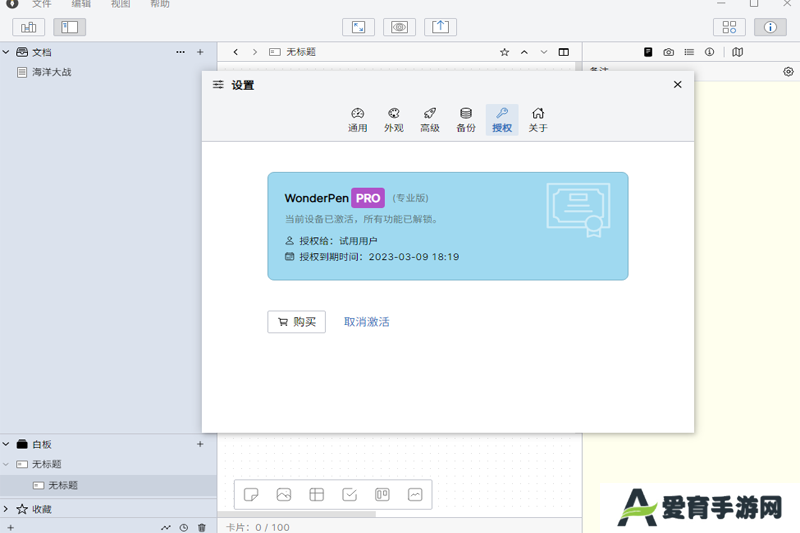The height and width of the screenshot is (533, 800).
Task: Click the 无标题 breadcrumb title
Action: (301, 52)
